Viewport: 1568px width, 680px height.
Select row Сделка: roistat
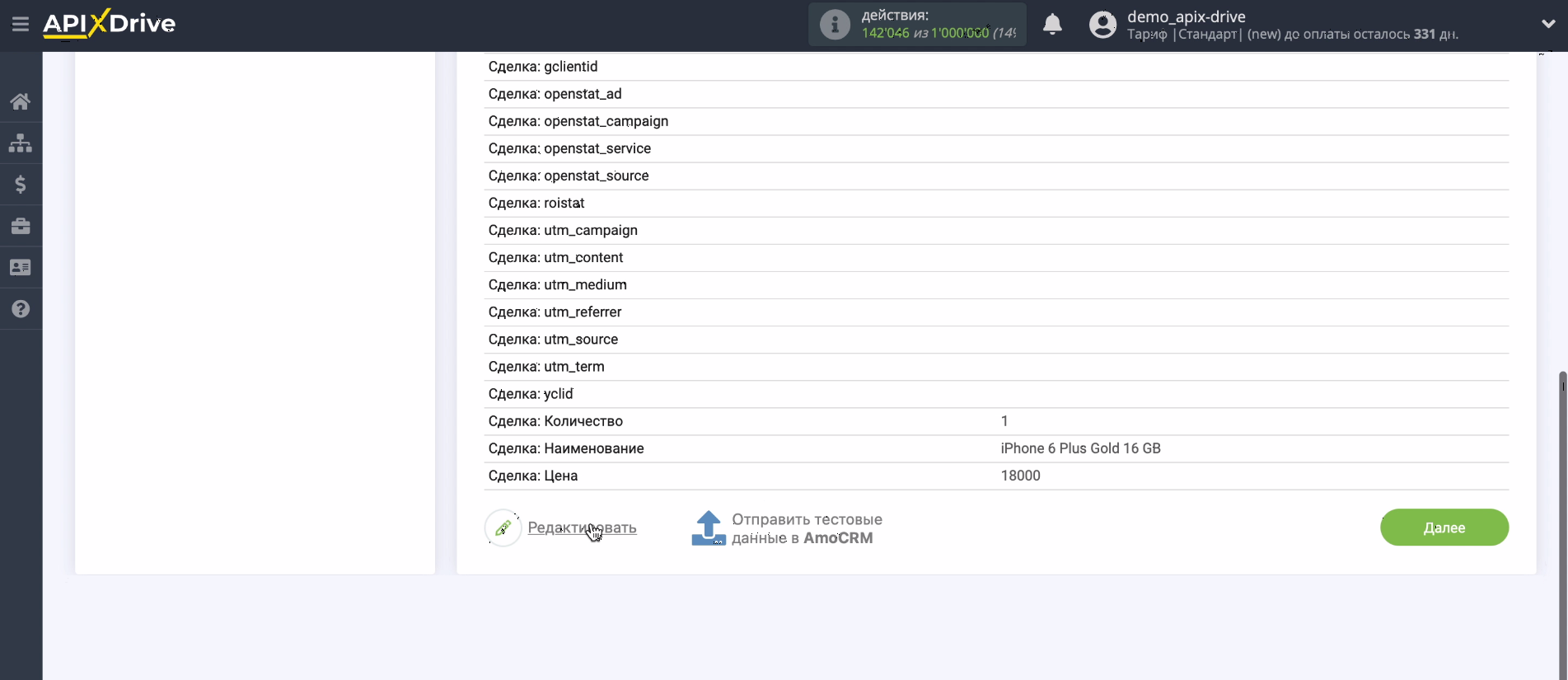point(996,203)
